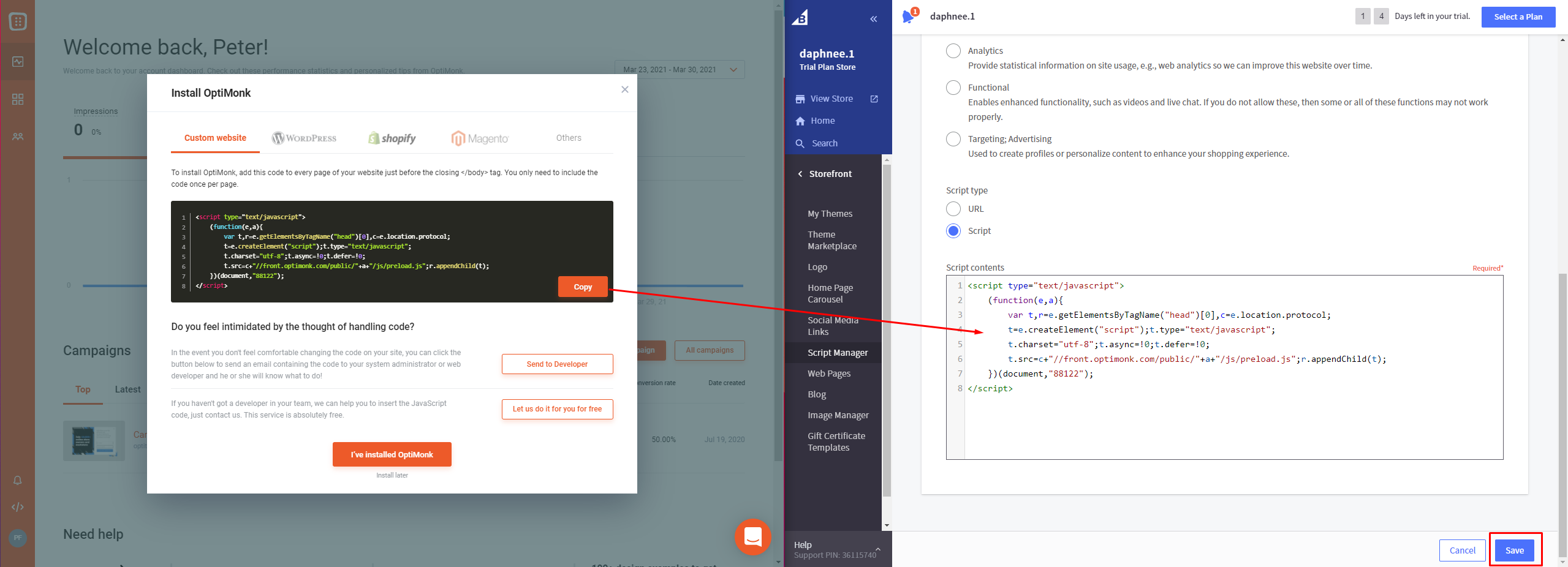Open the campaign thumbnail preview
The image size is (1568, 567).
(x=94, y=440)
